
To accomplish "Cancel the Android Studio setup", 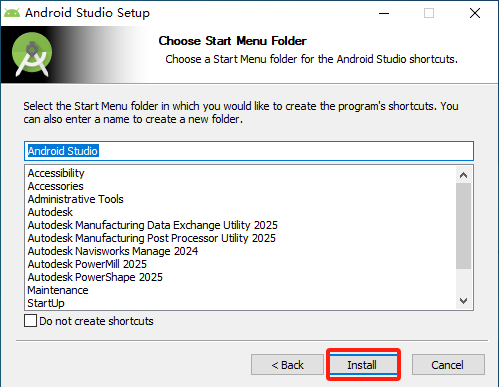I will click(448, 365).
